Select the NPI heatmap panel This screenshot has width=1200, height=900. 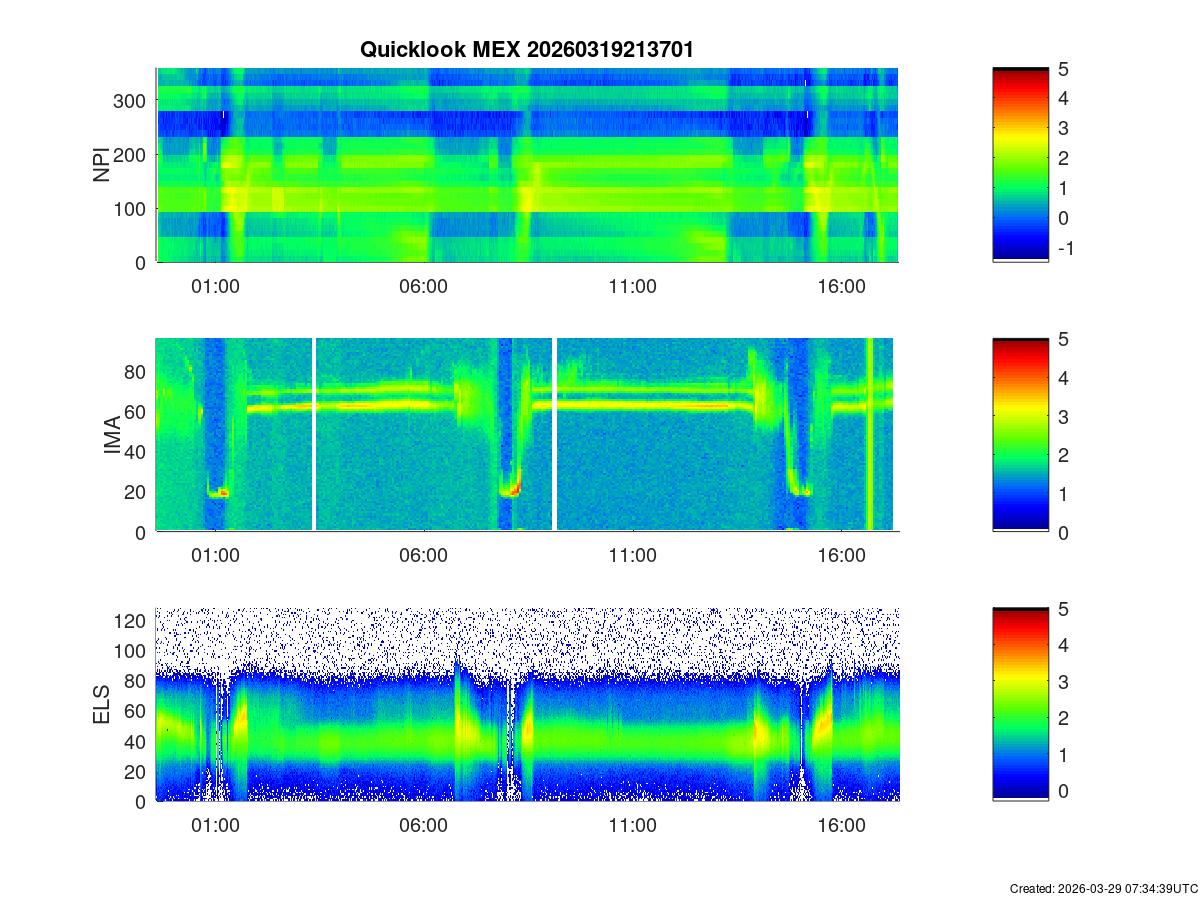pyautogui.click(x=527, y=165)
